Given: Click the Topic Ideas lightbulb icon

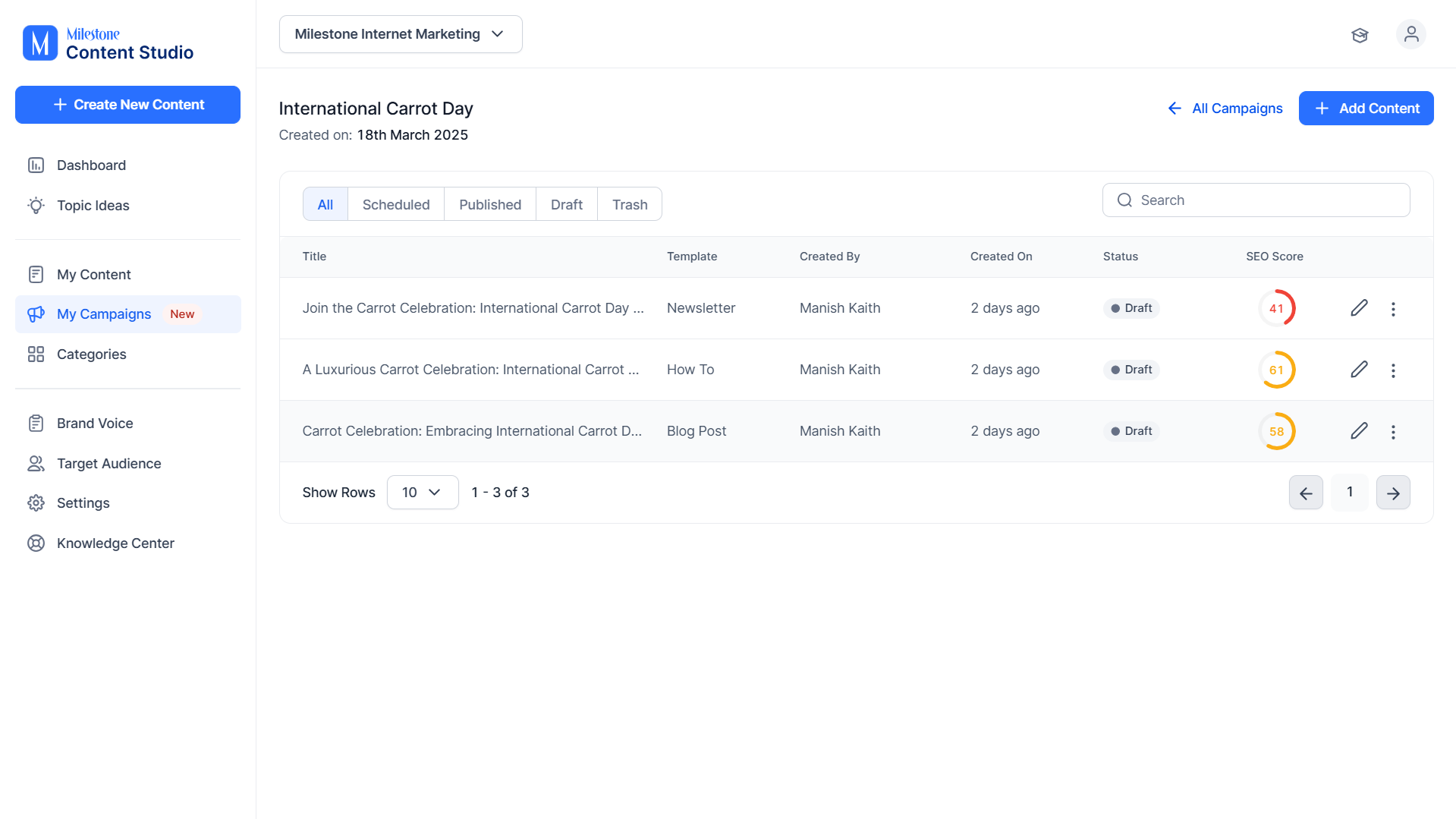Looking at the screenshot, I should [x=36, y=206].
